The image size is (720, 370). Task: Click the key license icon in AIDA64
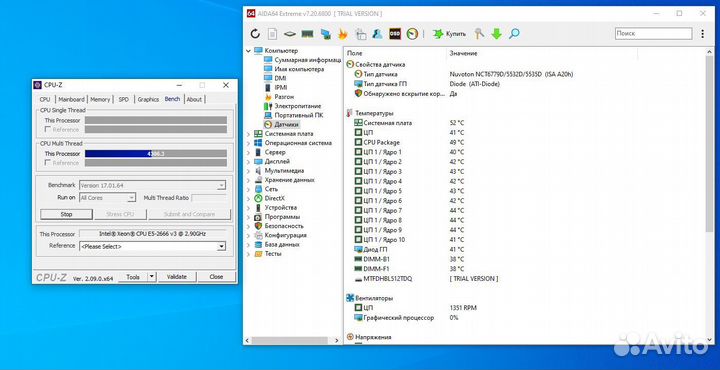point(479,34)
